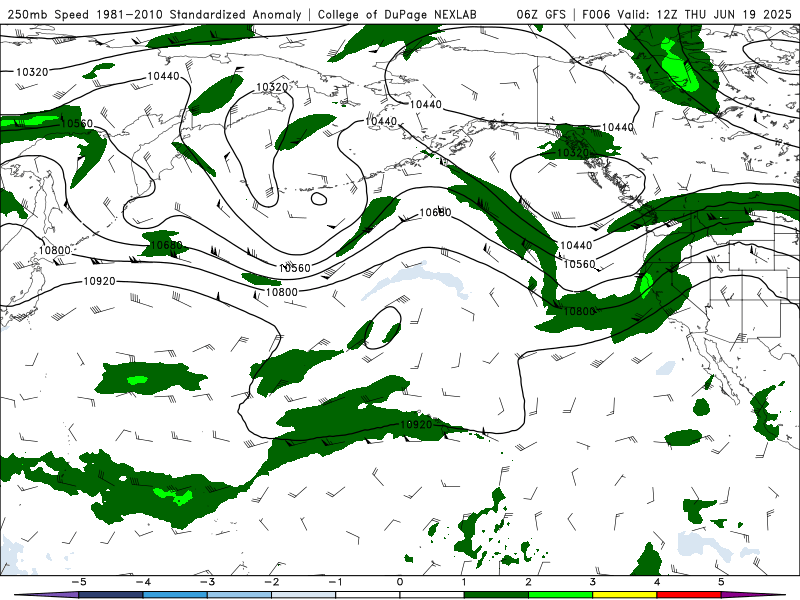Select the medium blue legend segment between -4 and -3
This screenshot has height=600, width=800.
pos(175,595)
